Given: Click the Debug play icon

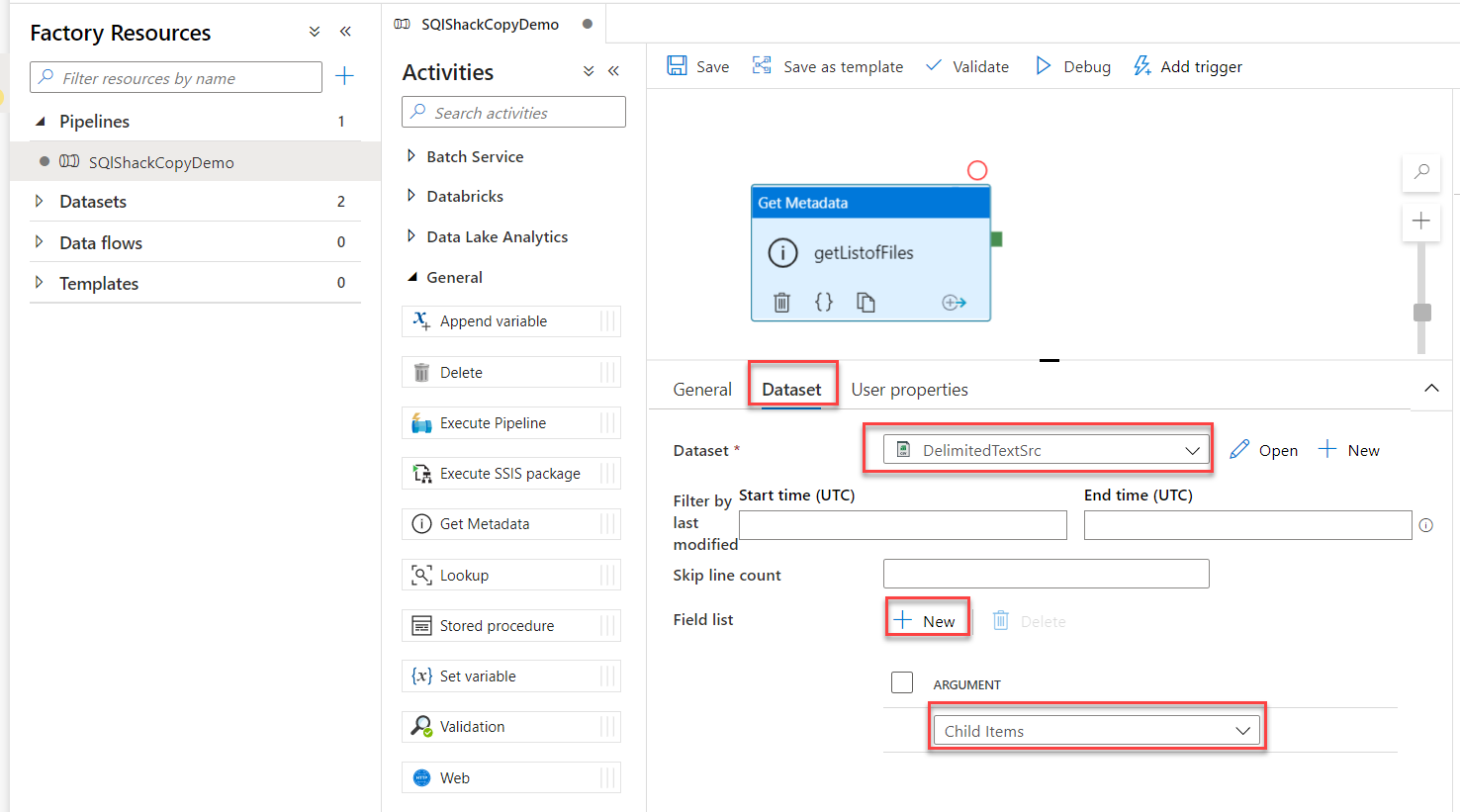Looking at the screenshot, I should (1044, 66).
